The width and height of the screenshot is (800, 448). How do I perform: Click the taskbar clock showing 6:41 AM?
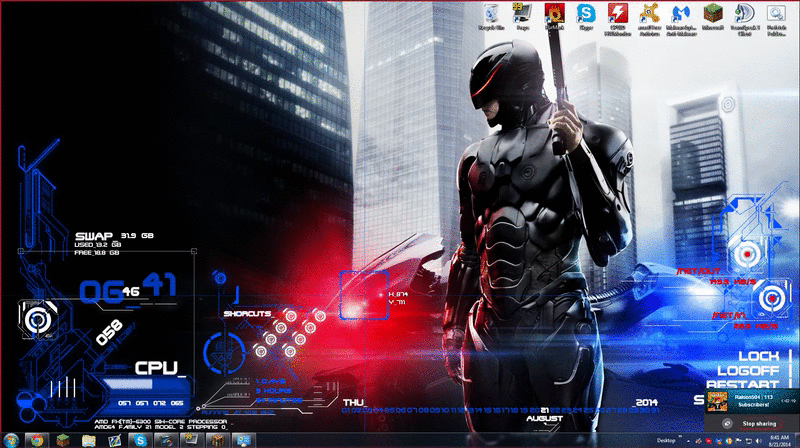pyautogui.click(x=779, y=440)
